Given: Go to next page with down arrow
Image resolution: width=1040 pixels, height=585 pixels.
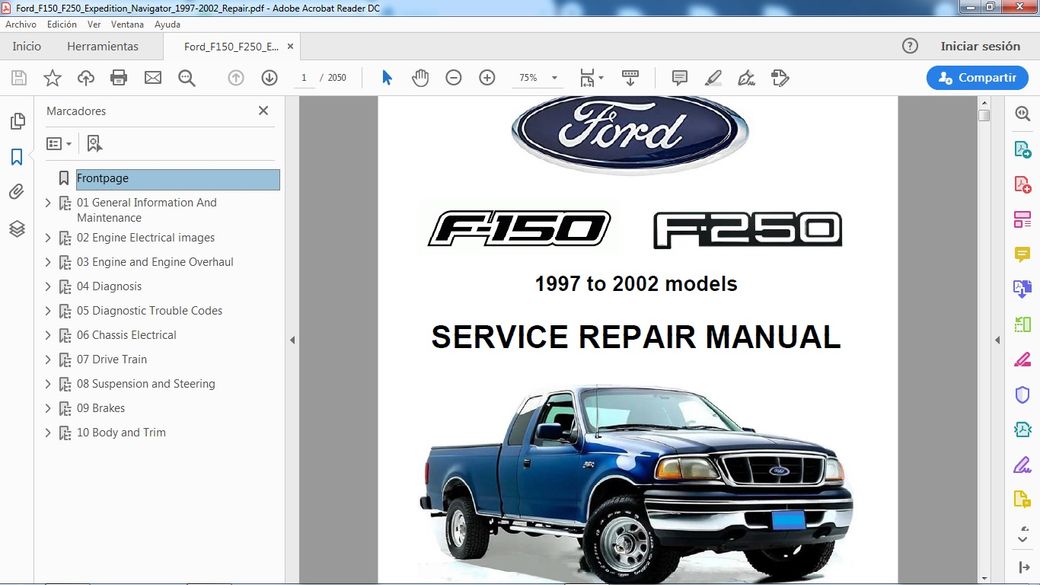Looking at the screenshot, I should tap(268, 77).
